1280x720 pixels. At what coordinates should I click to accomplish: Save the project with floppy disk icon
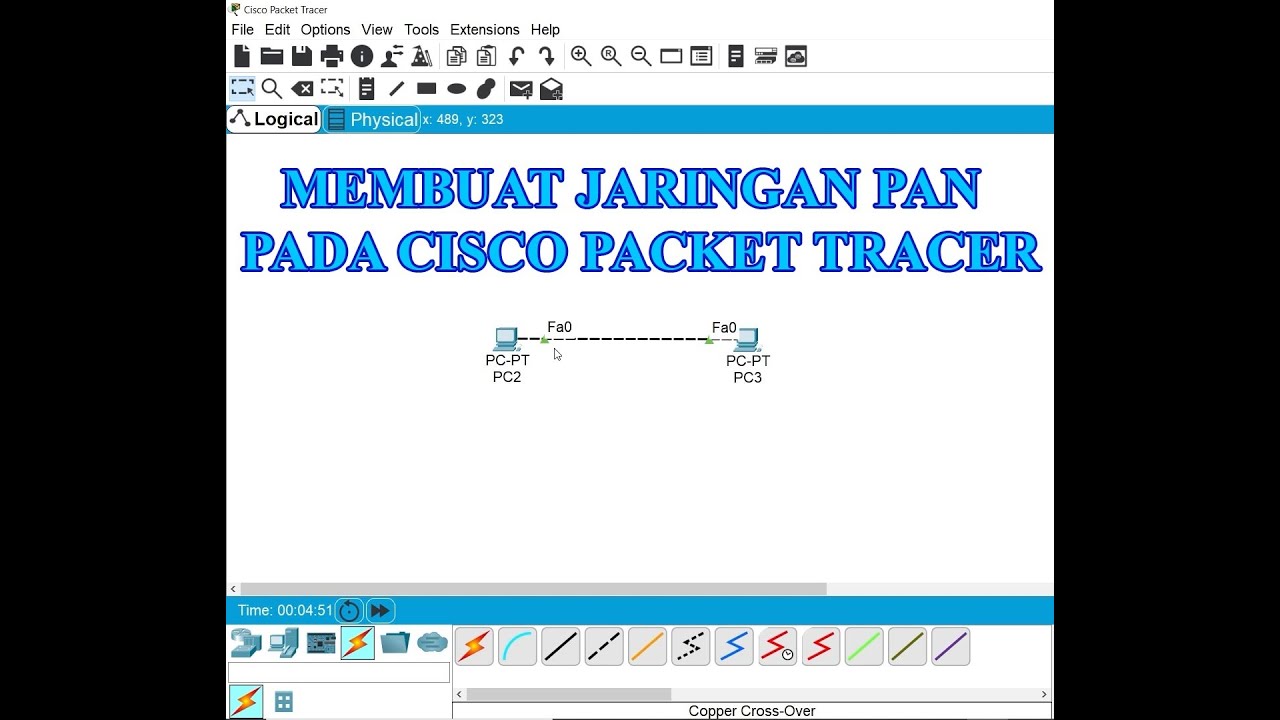click(302, 57)
